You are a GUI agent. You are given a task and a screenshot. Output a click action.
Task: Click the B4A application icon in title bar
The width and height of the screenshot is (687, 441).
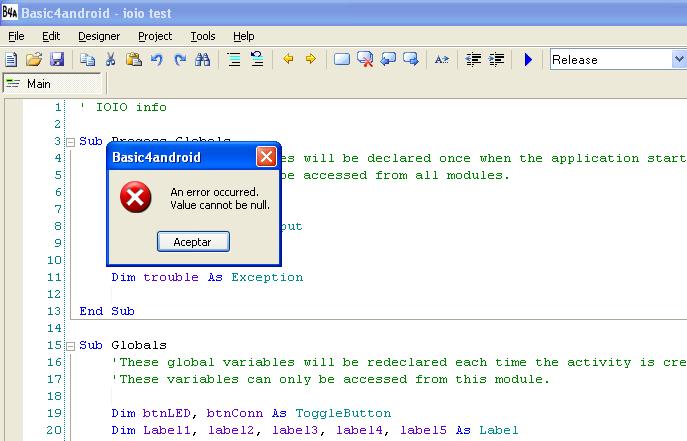click(x=10, y=12)
